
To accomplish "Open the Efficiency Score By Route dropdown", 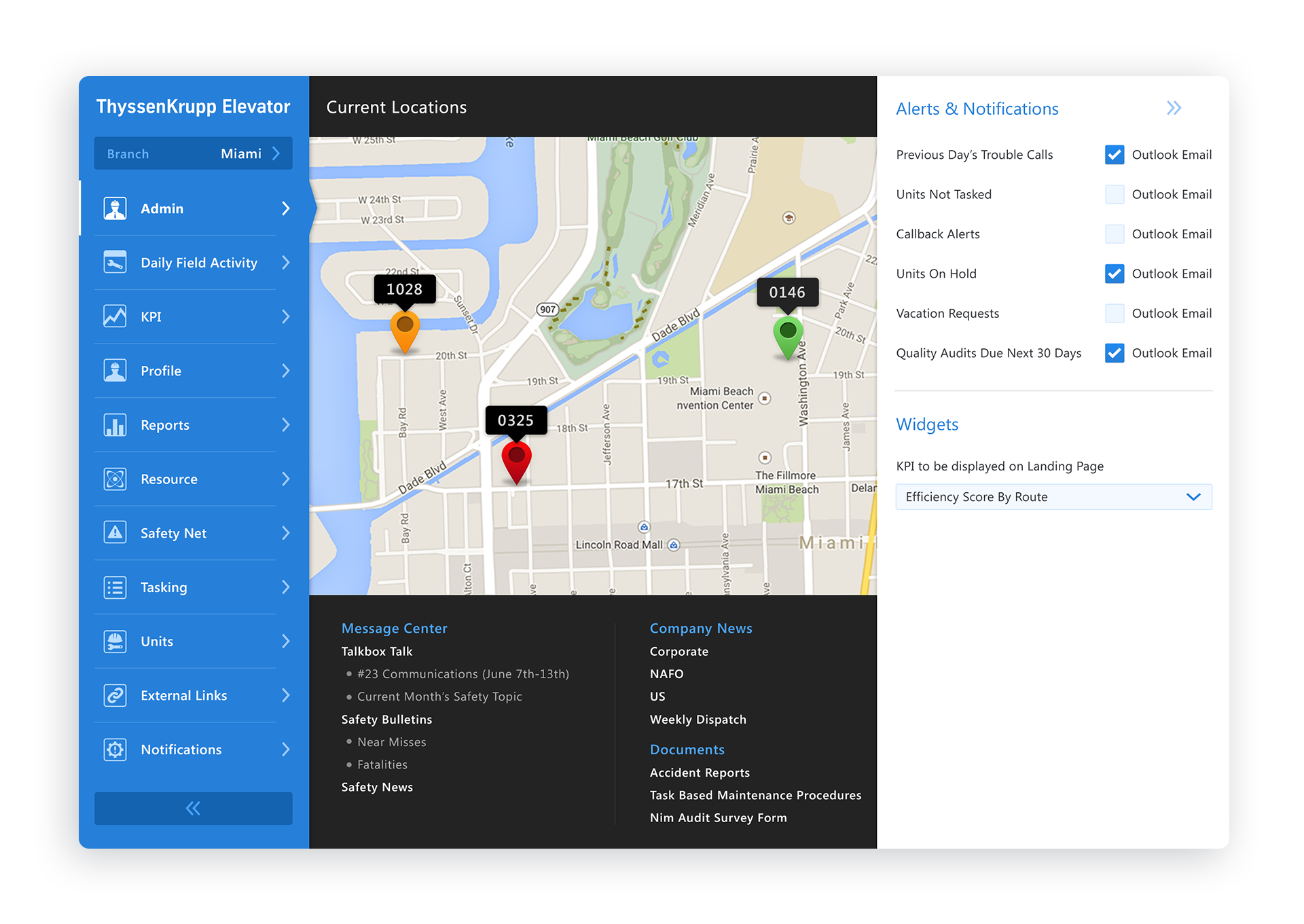I will point(1053,497).
